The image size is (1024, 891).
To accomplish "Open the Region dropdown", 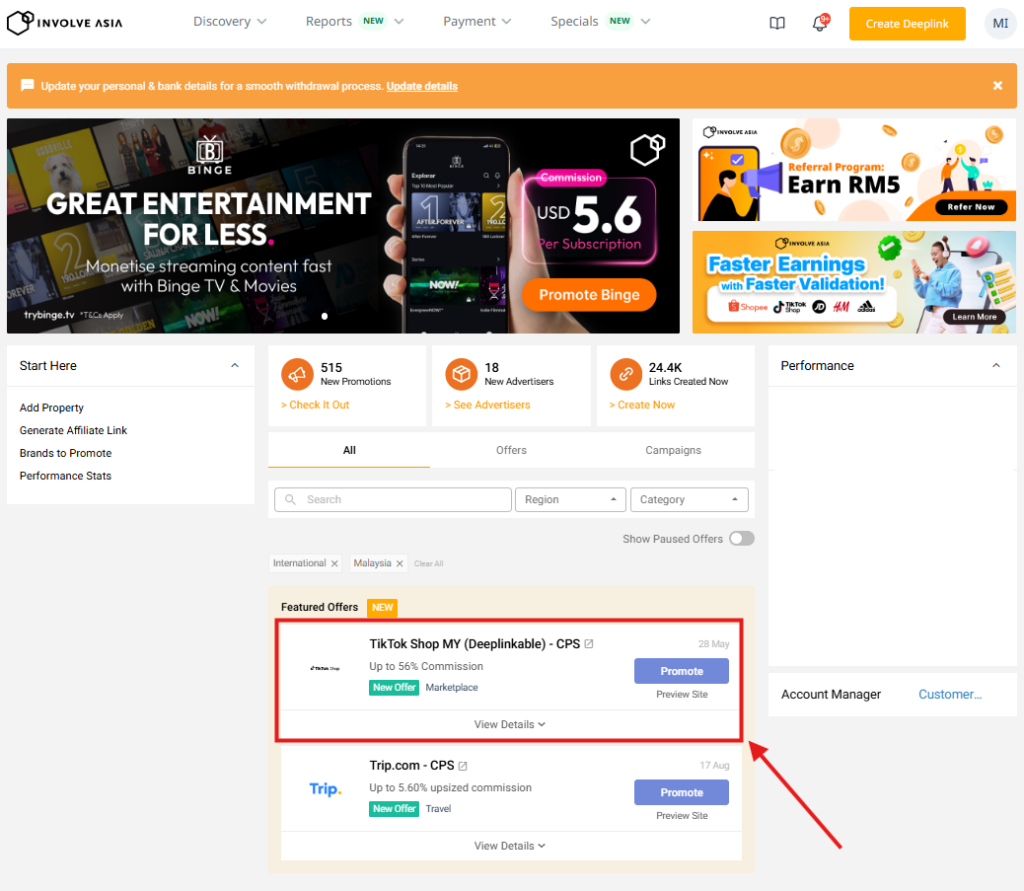I will point(570,500).
